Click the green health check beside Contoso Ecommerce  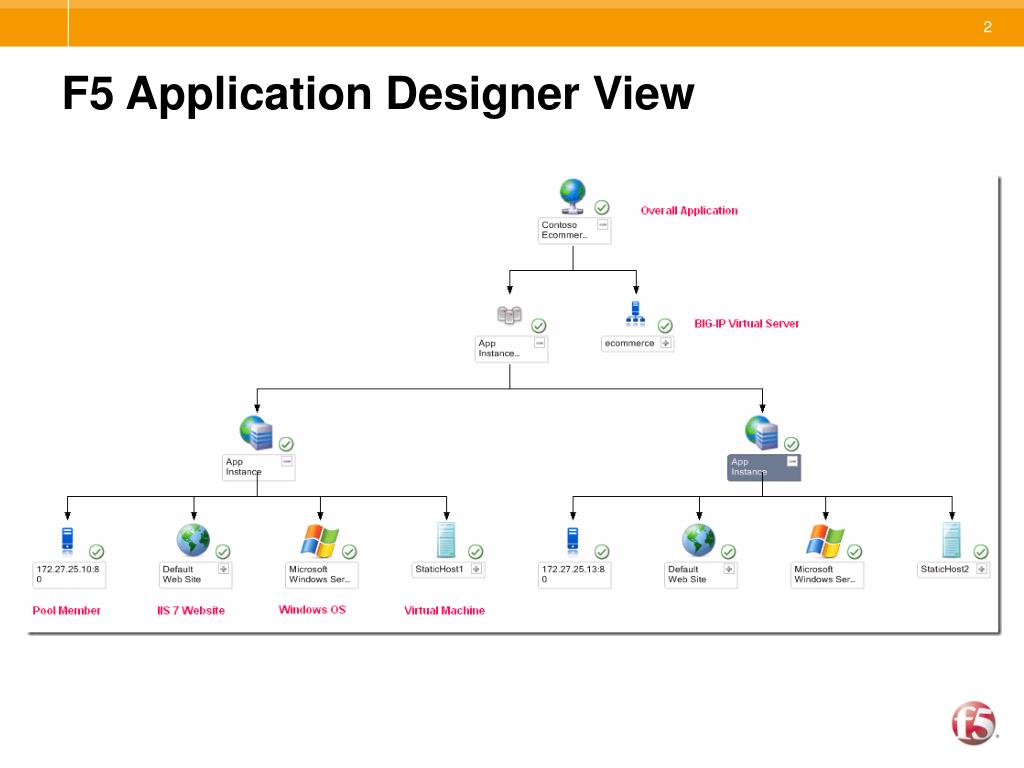pyautogui.click(x=601, y=207)
